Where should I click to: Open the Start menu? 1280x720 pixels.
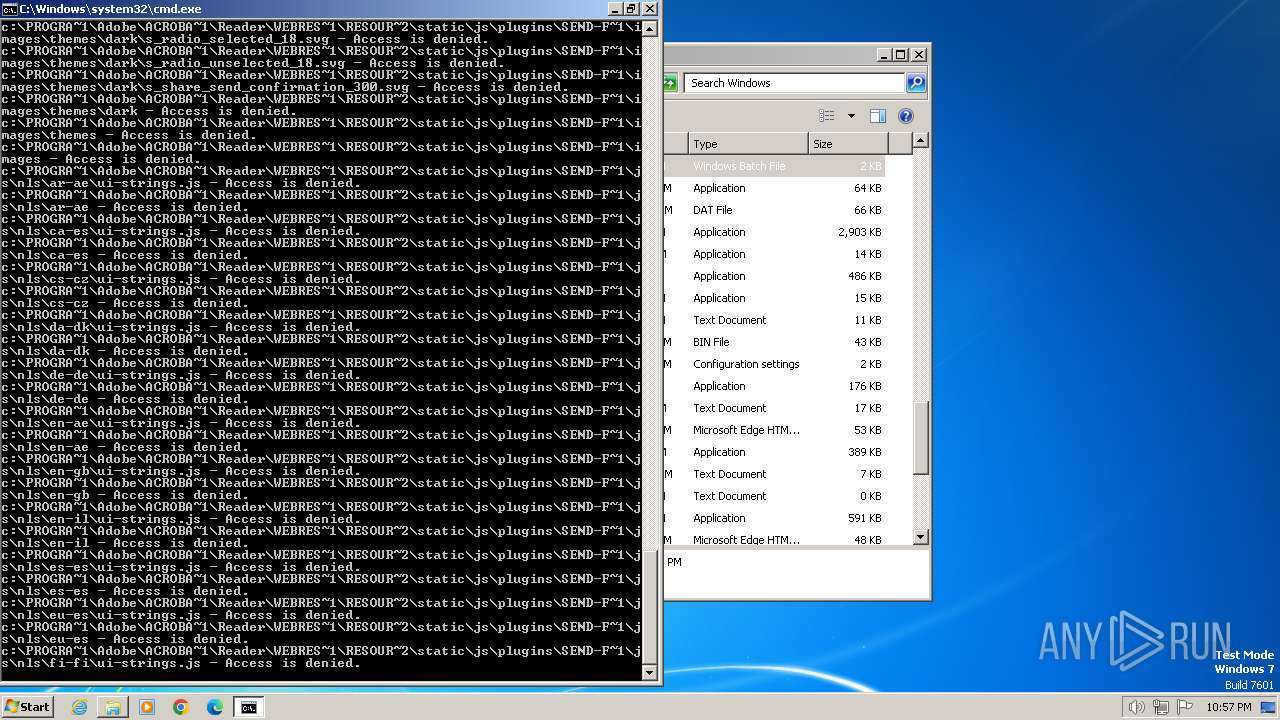click(27, 707)
